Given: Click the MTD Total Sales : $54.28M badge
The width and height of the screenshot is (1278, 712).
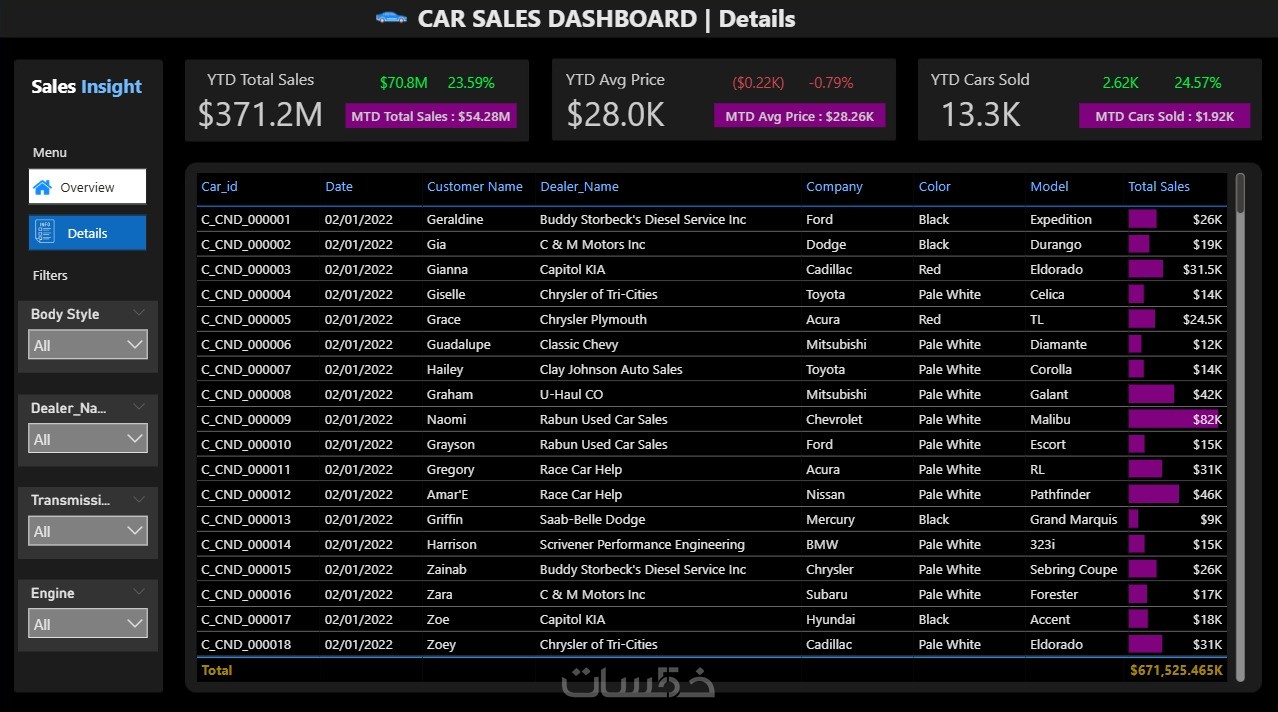Looking at the screenshot, I should [432, 116].
